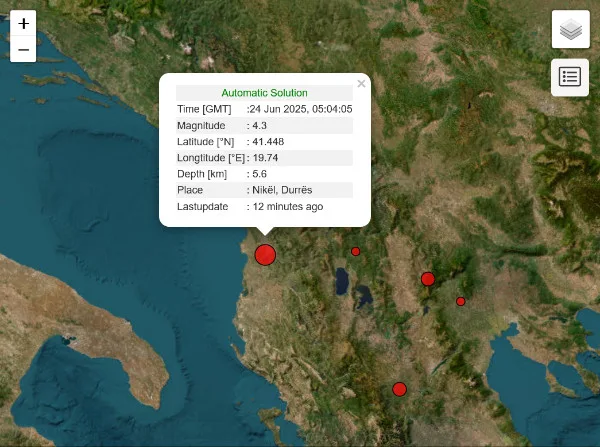Close the Automatic Solution popup

[361, 83]
